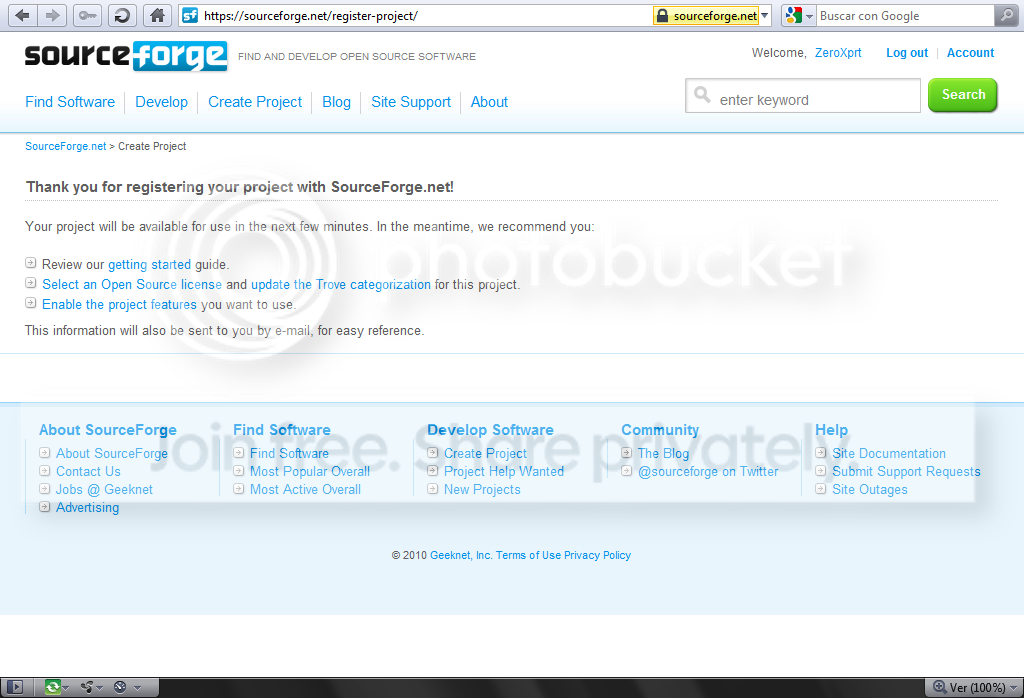
Task: Open footer Find Software link
Action: click(x=289, y=453)
